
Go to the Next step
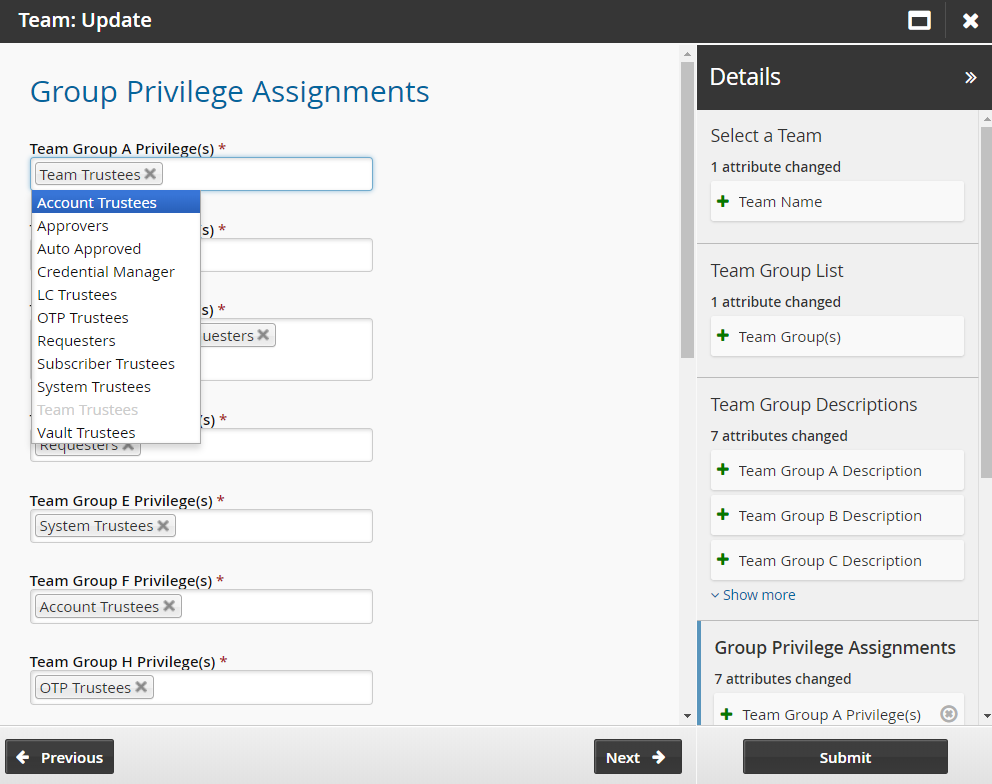click(637, 757)
